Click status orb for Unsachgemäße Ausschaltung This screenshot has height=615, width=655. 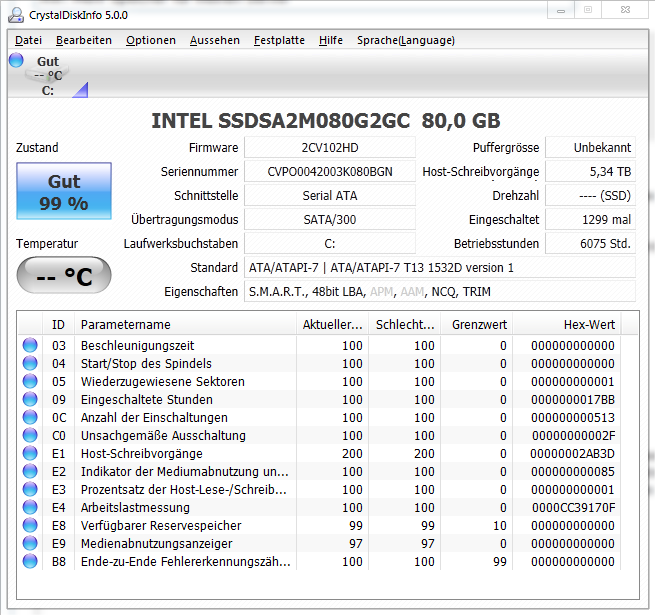coord(30,435)
